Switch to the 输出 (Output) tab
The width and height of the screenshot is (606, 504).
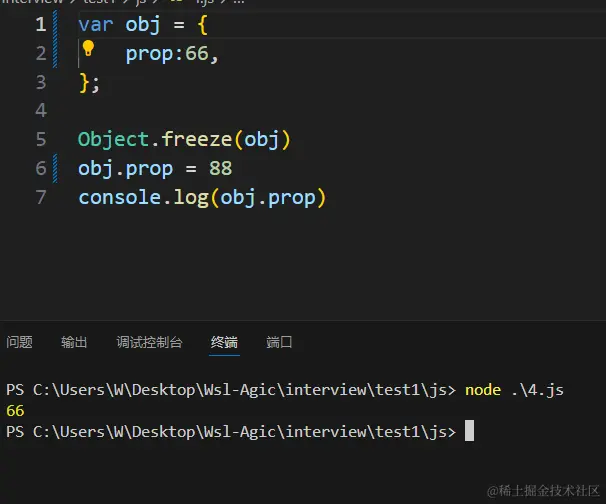pyautogui.click(x=74, y=342)
